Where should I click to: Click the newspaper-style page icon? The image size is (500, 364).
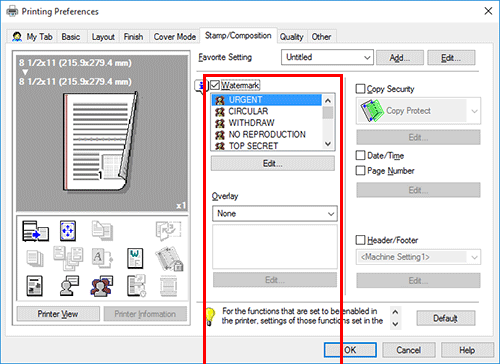click(35, 286)
